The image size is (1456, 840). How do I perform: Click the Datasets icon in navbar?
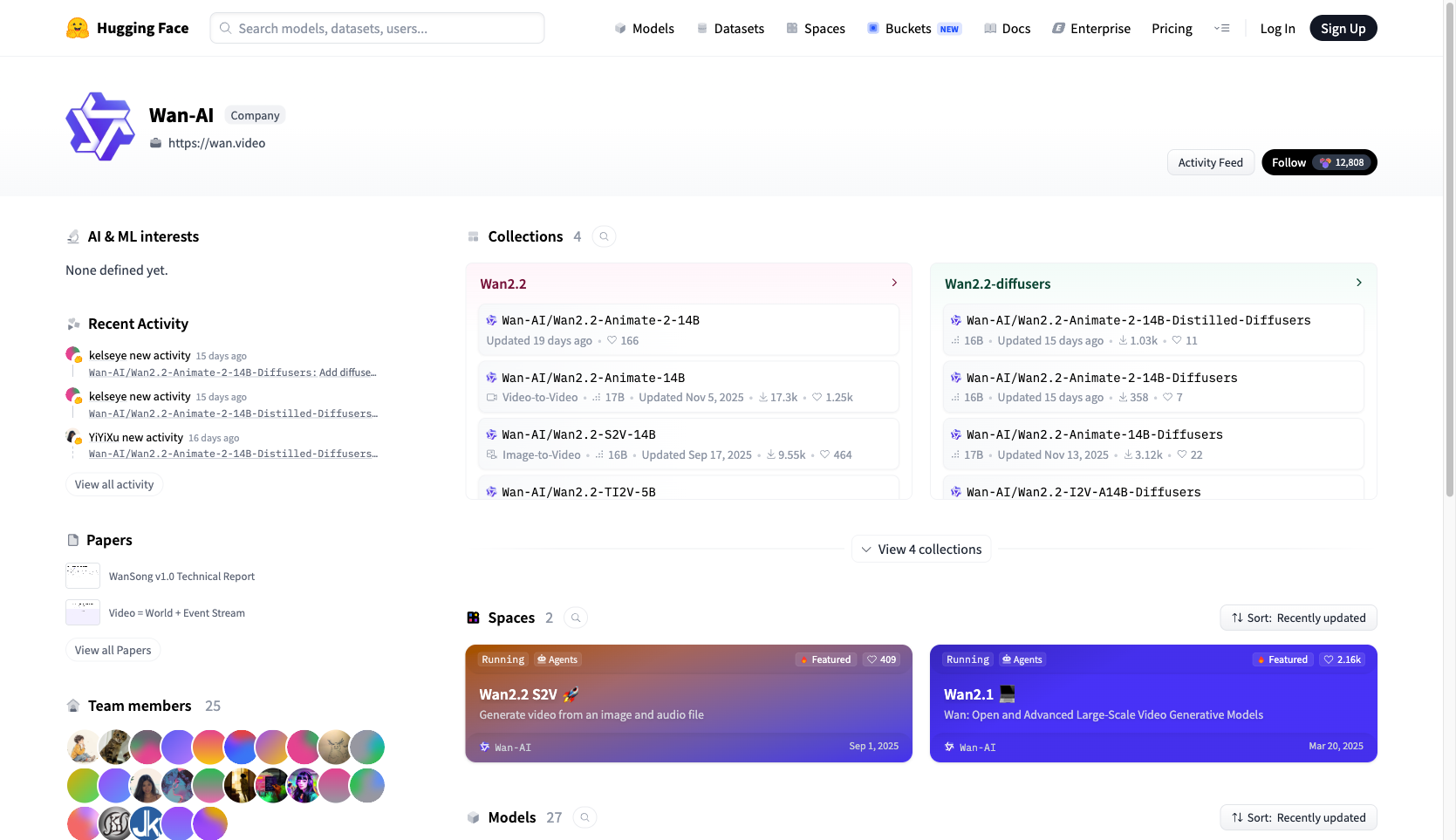tap(702, 29)
